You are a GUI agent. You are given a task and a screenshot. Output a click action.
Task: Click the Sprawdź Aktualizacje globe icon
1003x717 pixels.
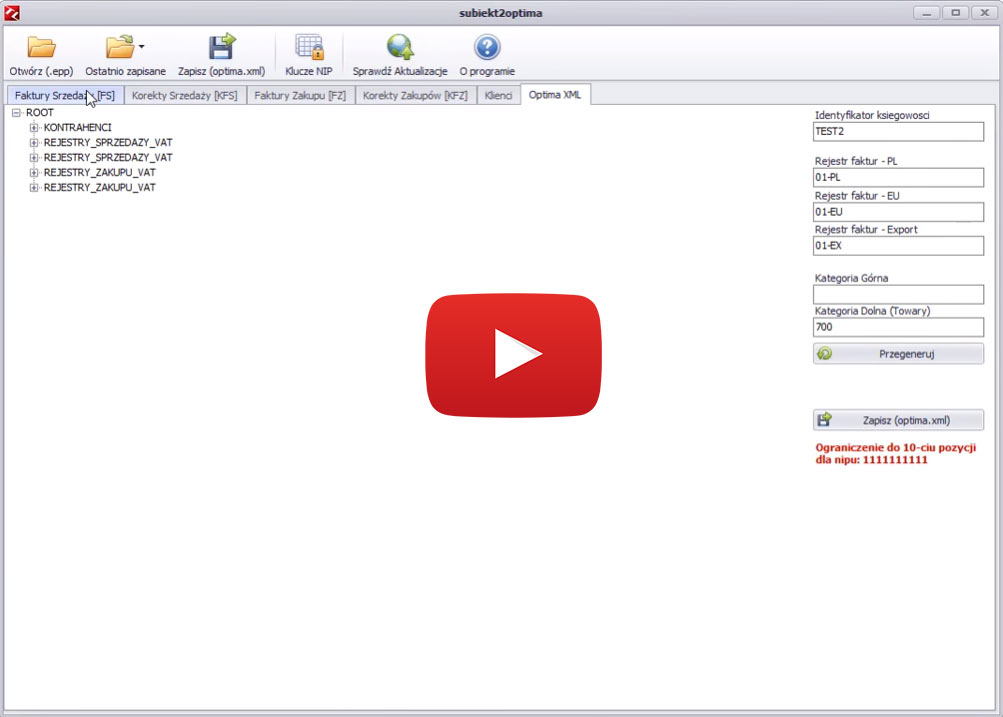400,48
